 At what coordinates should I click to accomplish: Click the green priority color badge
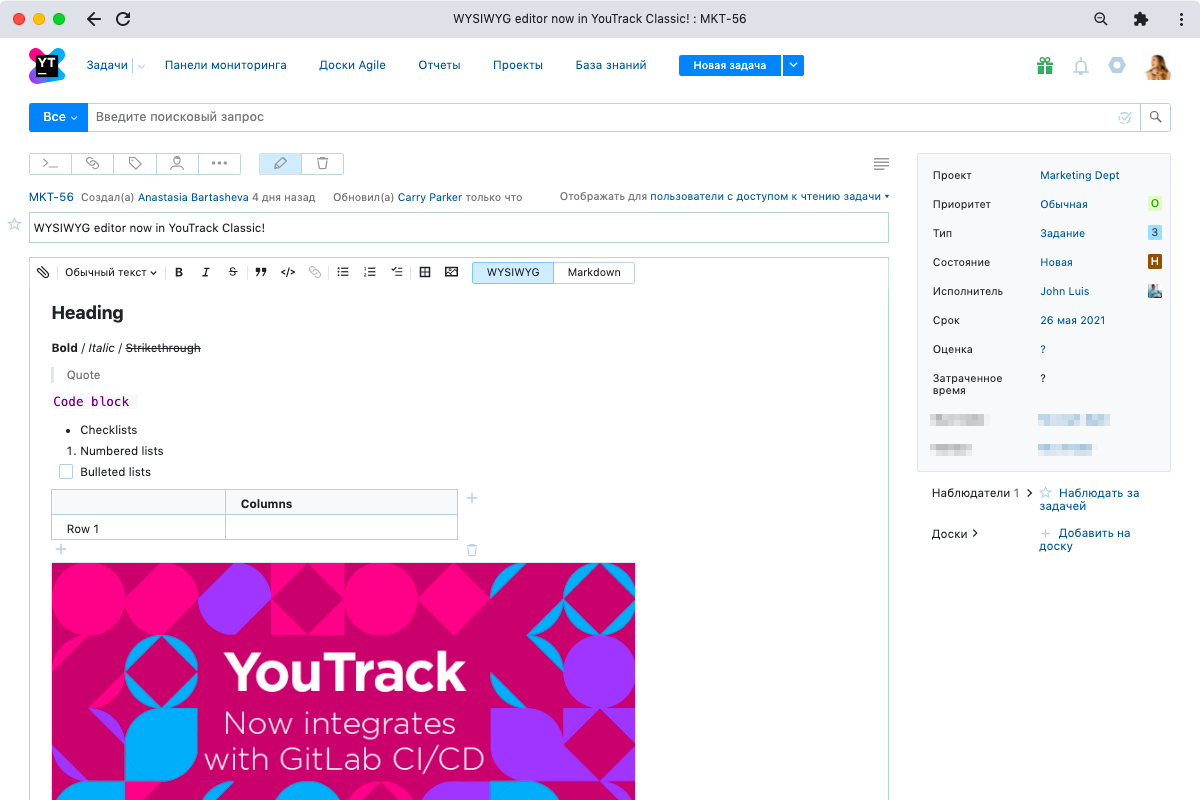[1155, 204]
